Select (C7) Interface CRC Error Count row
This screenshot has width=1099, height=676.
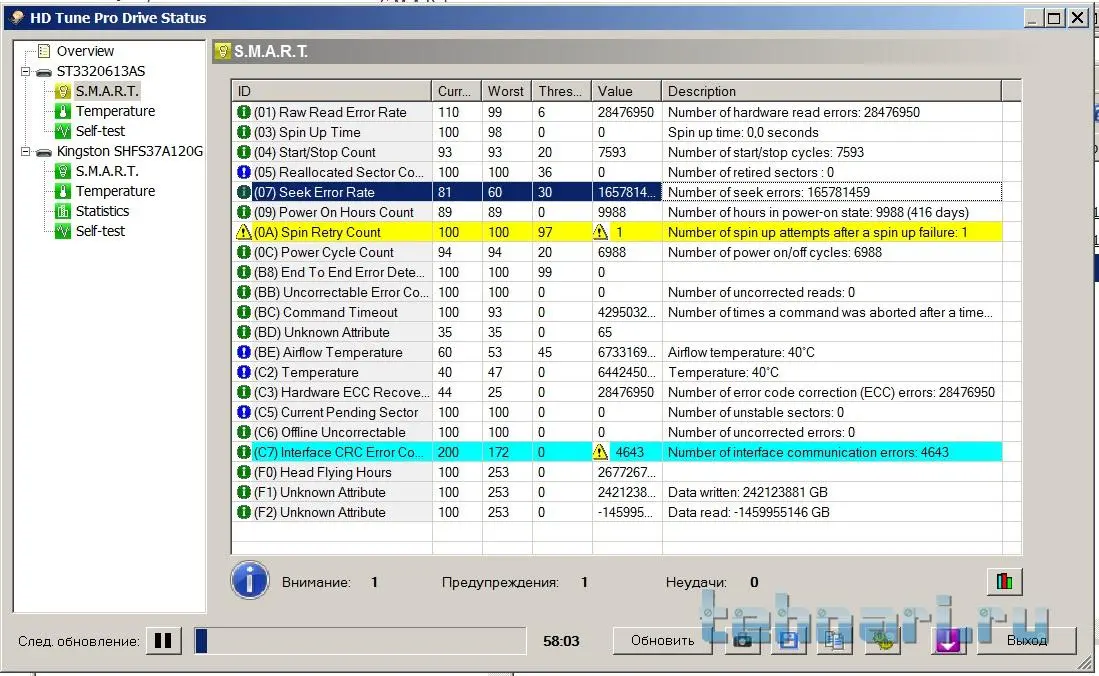[617, 452]
